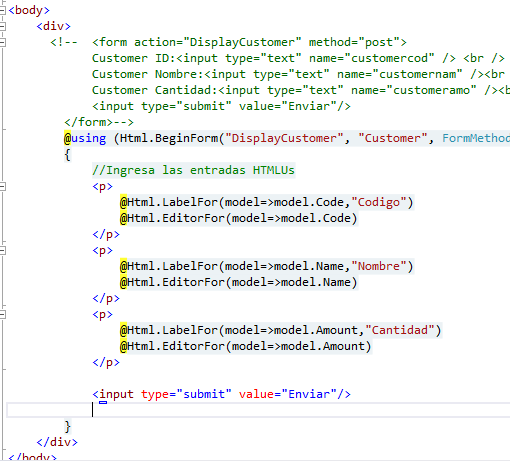Click the opening <body> tag

[29, 10]
